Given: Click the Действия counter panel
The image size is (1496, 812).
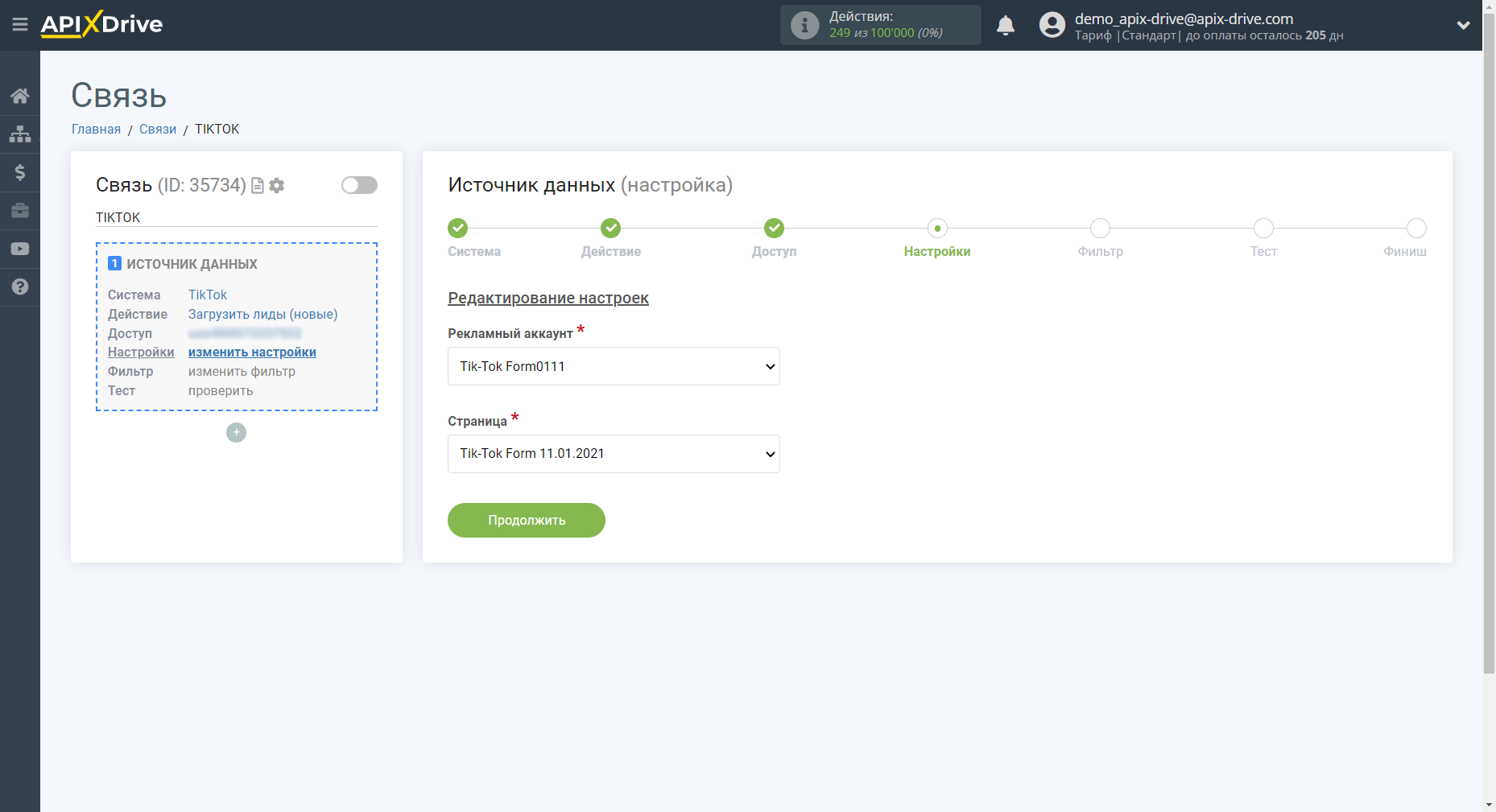Looking at the screenshot, I should 881,25.
